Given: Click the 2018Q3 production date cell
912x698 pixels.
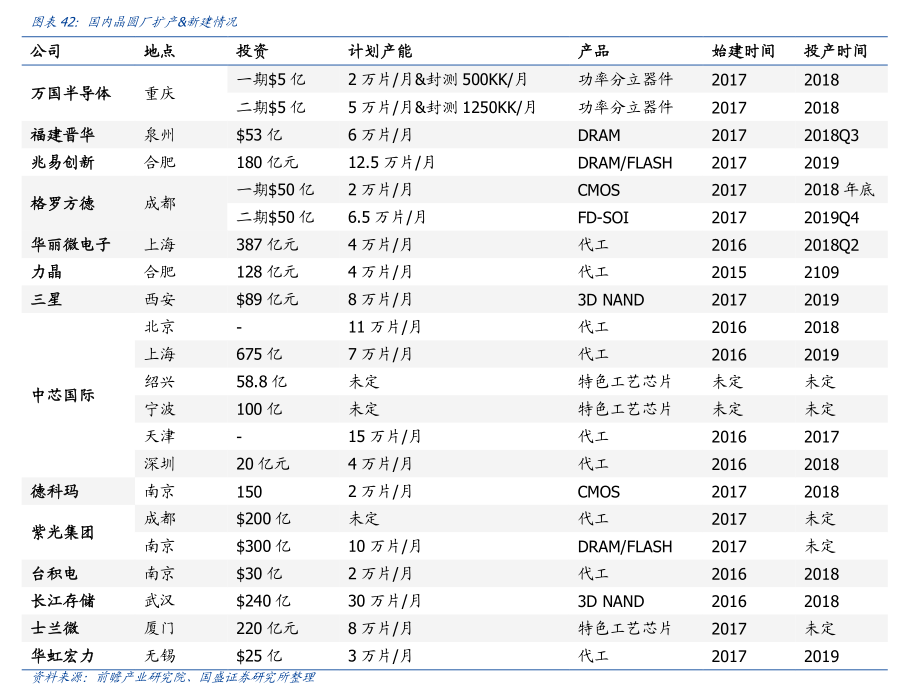Looking at the screenshot, I should click(x=831, y=135).
